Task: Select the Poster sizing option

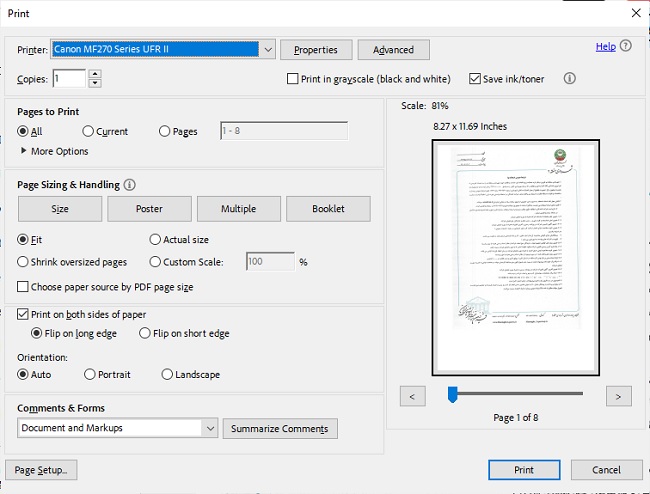Action: tap(149, 209)
